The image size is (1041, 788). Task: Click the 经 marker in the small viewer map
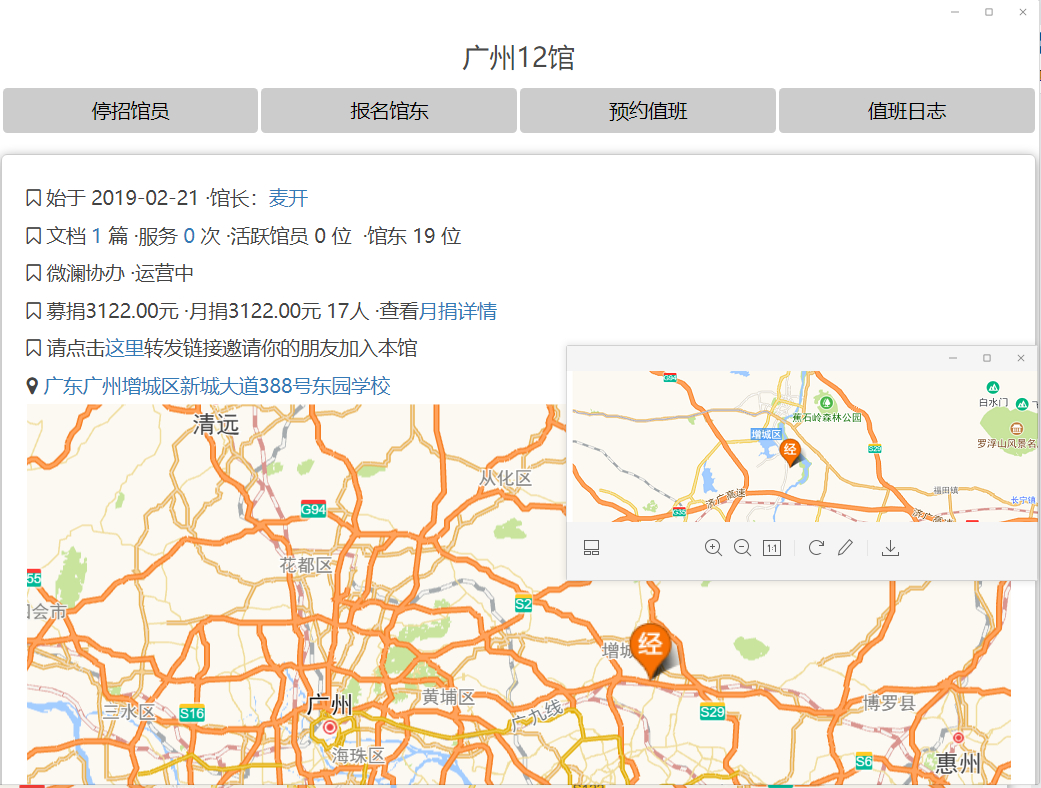(790, 451)
